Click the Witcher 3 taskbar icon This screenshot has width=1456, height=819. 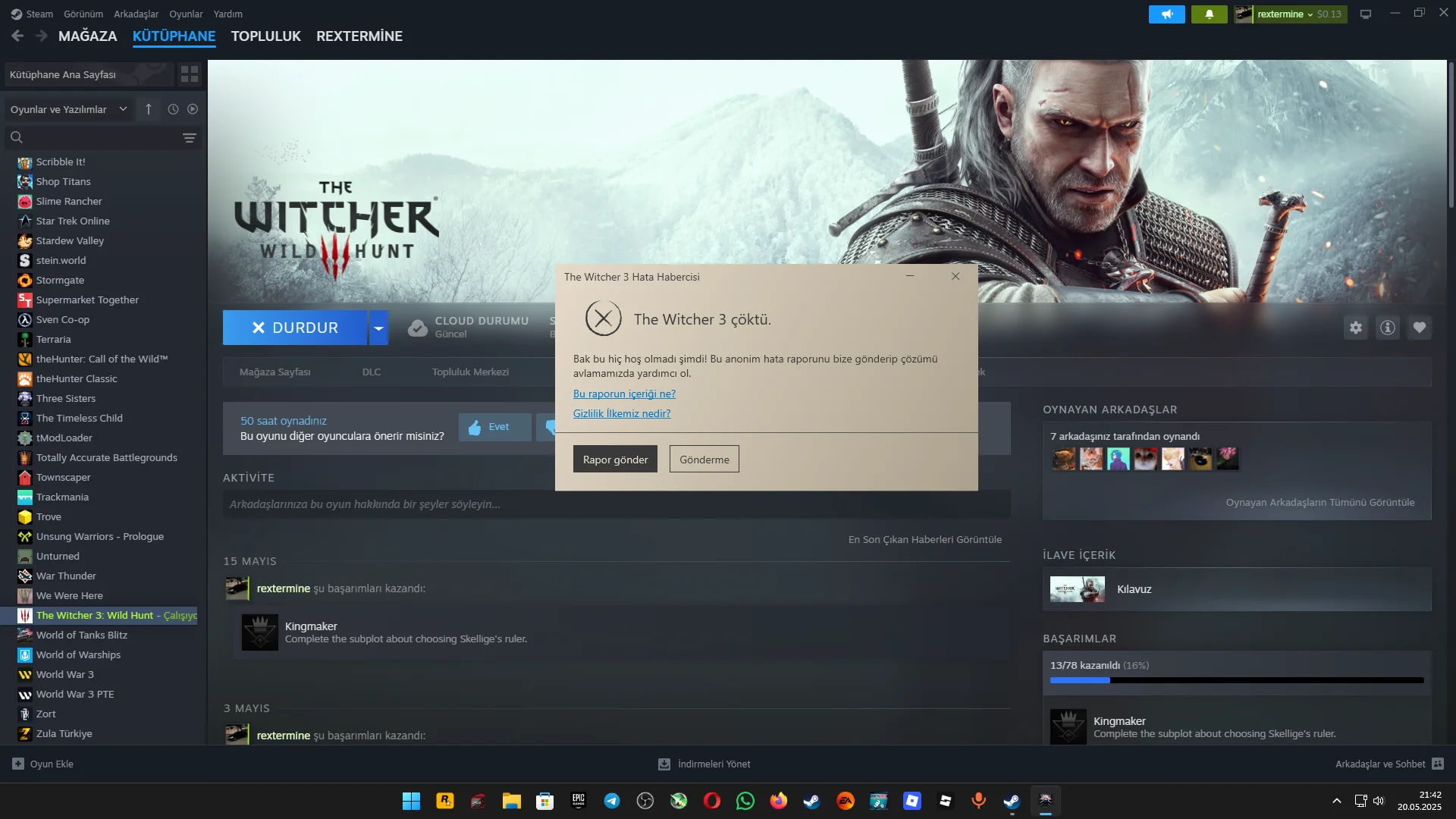pos(1046,801)
